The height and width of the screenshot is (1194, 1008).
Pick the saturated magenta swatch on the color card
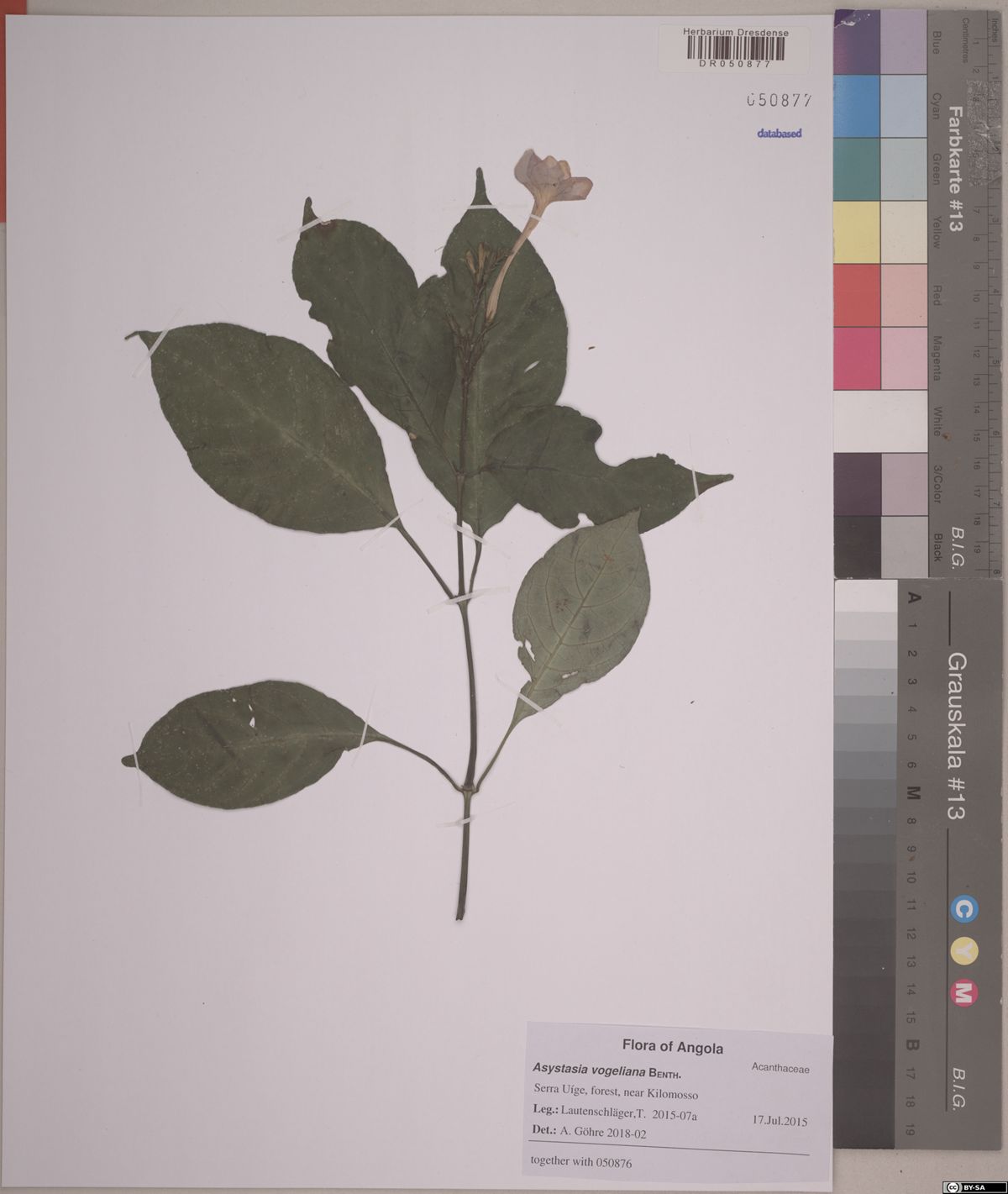pos(856,358)
